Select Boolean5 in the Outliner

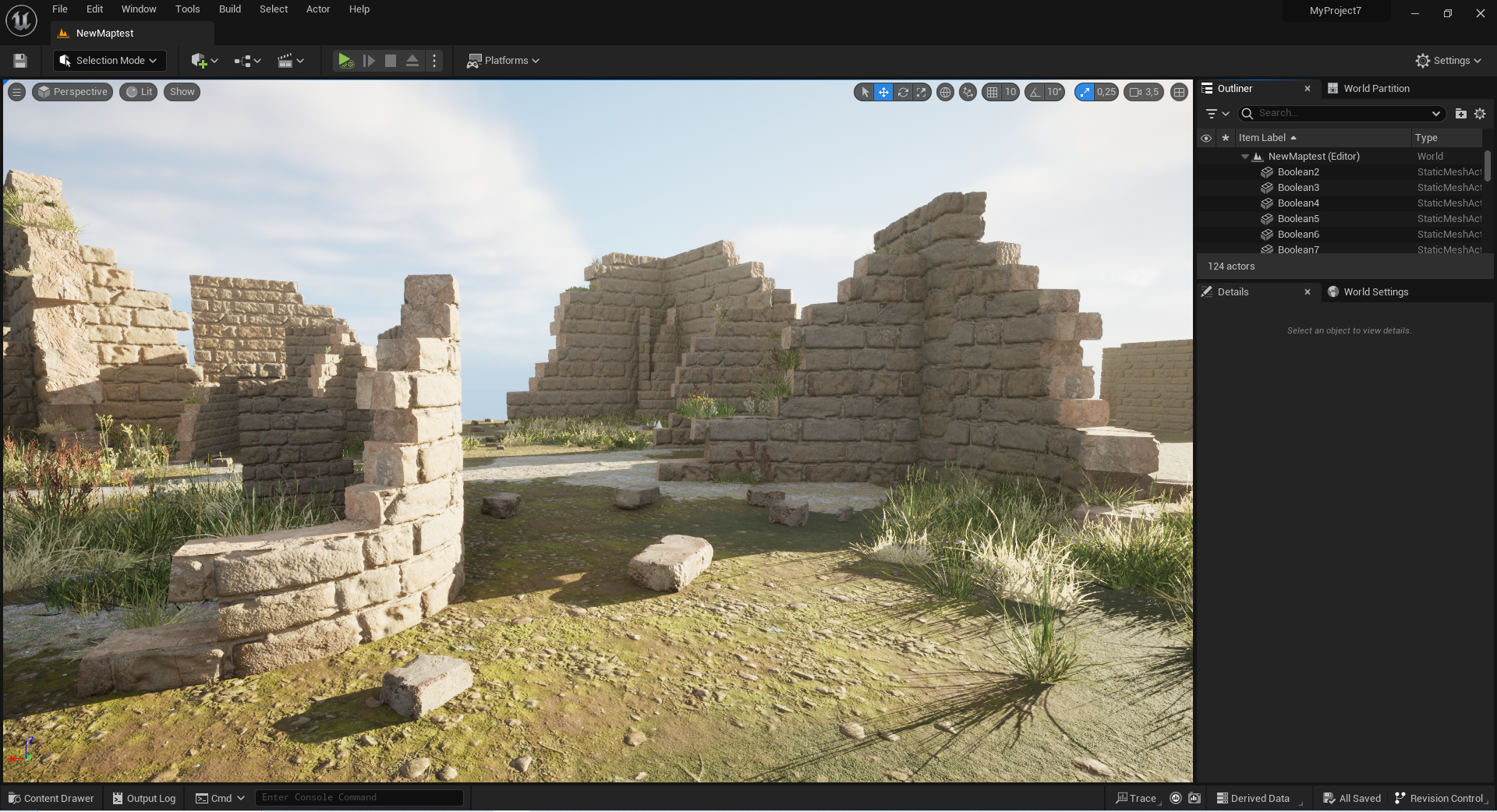click(x=1340, y=219)
